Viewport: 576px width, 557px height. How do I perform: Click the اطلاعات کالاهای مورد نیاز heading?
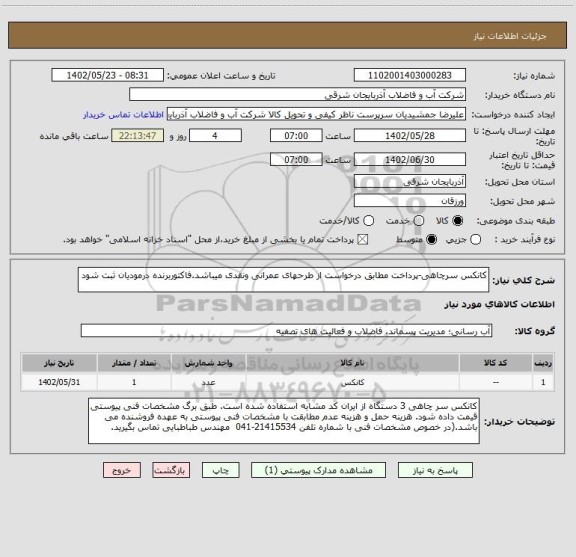pos(499,304)
